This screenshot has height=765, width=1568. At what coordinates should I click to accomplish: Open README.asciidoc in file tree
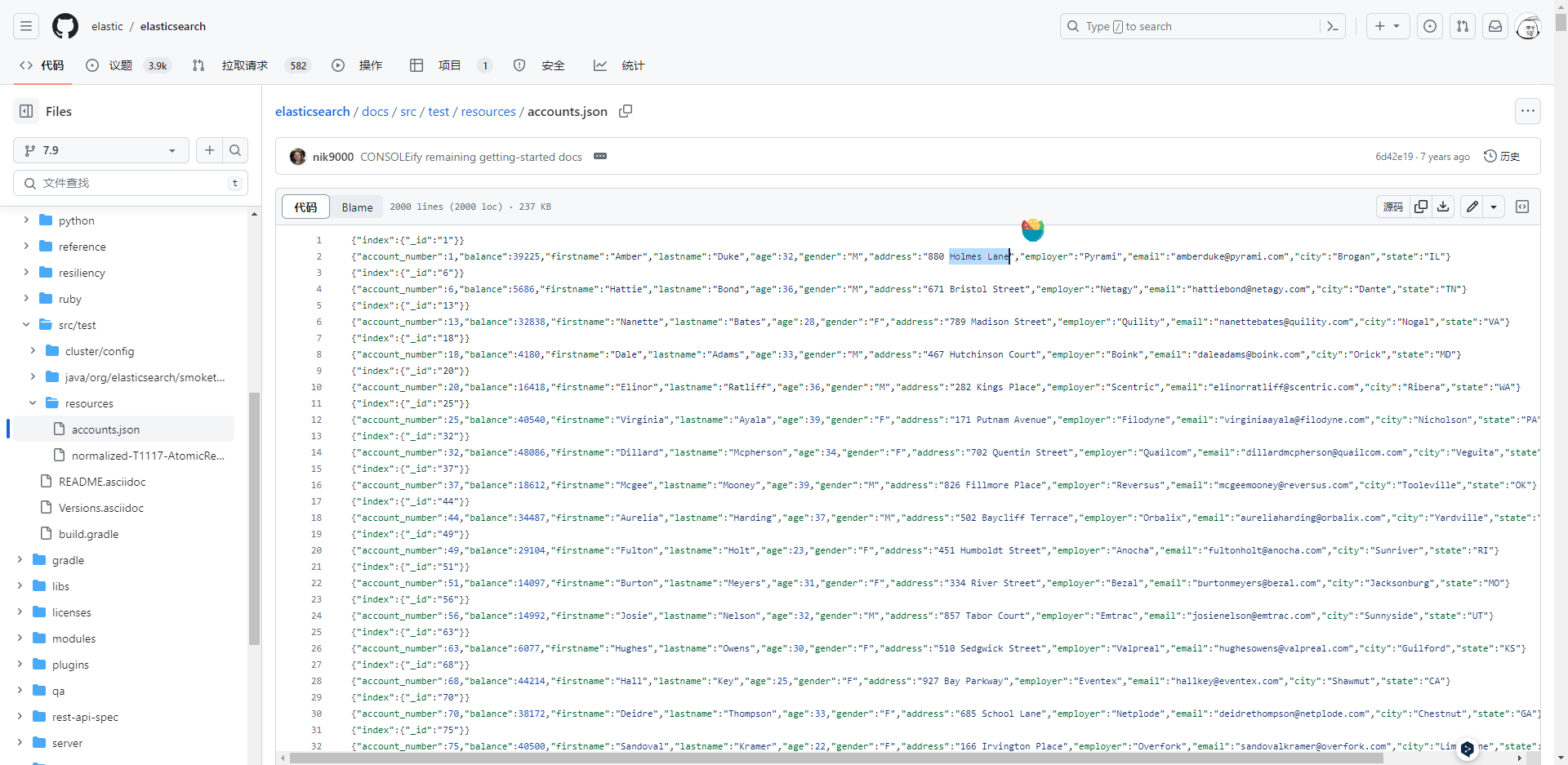(x=102, y=481)
